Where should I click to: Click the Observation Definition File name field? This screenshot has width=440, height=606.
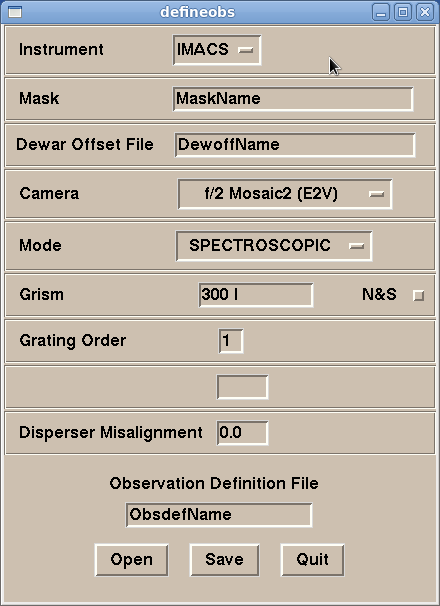point(219,515)
